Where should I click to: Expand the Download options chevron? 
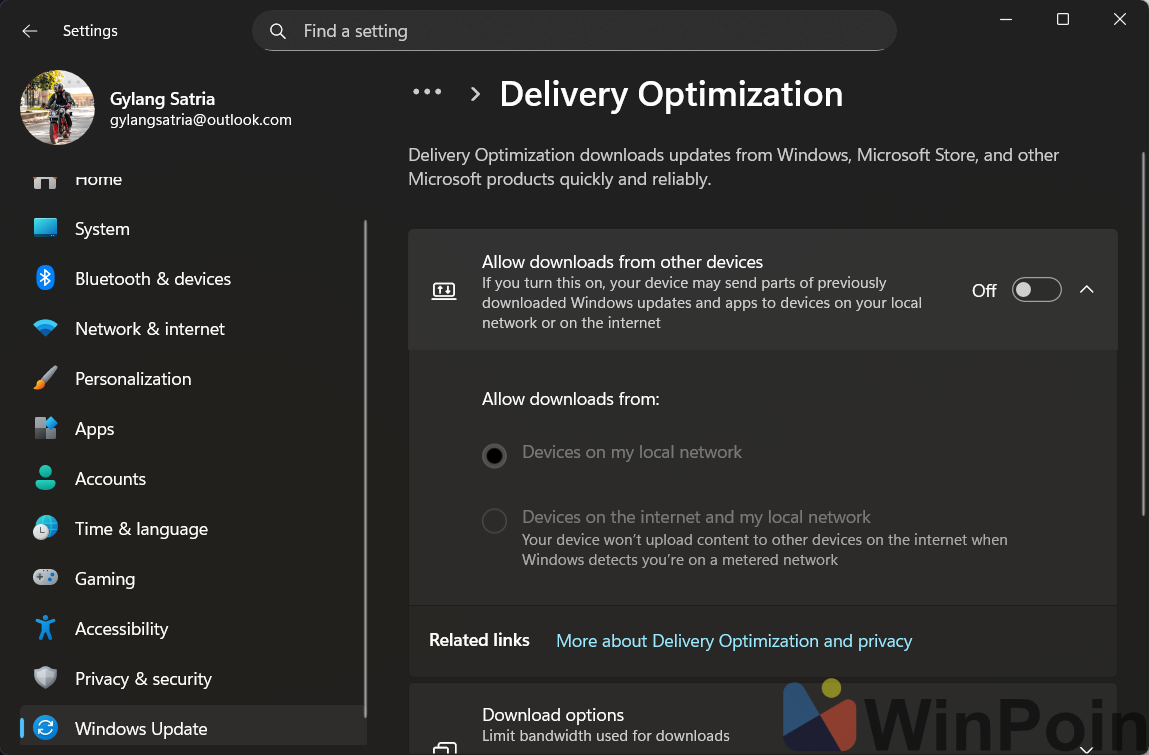click(x=1087, y=748)
